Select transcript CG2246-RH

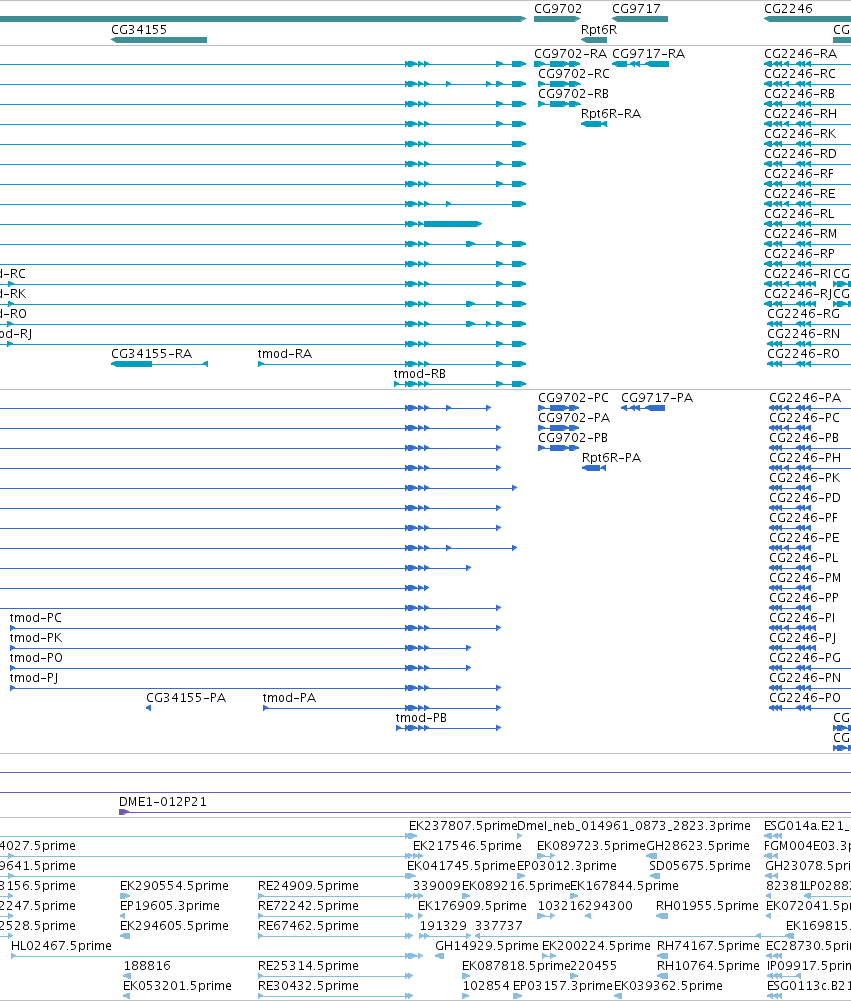pos(800,114)
